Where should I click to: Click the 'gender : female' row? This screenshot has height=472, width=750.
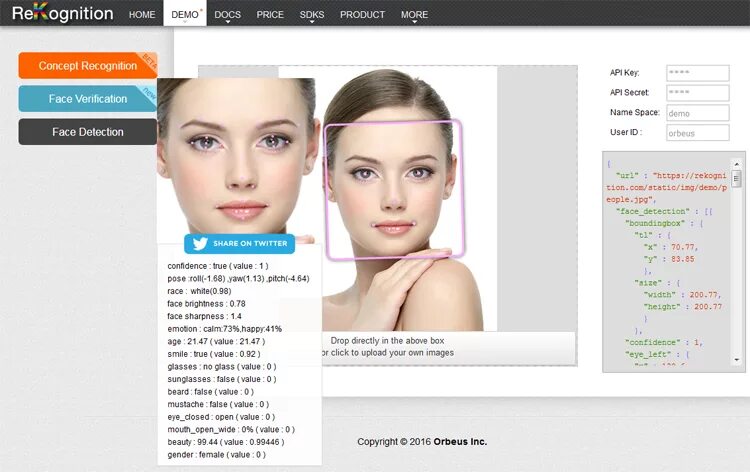click(216, 455)
